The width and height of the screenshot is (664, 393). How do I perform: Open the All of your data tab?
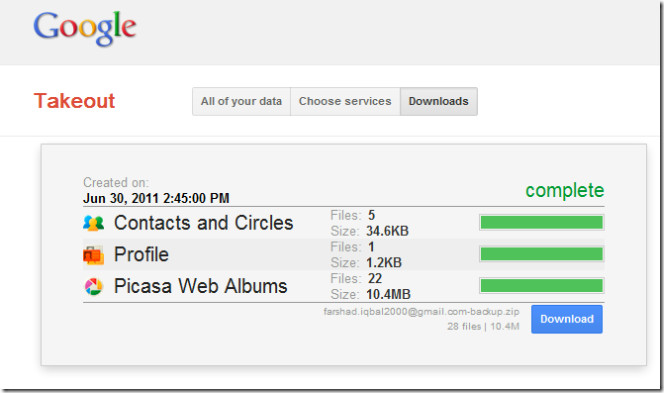point(241,101)
